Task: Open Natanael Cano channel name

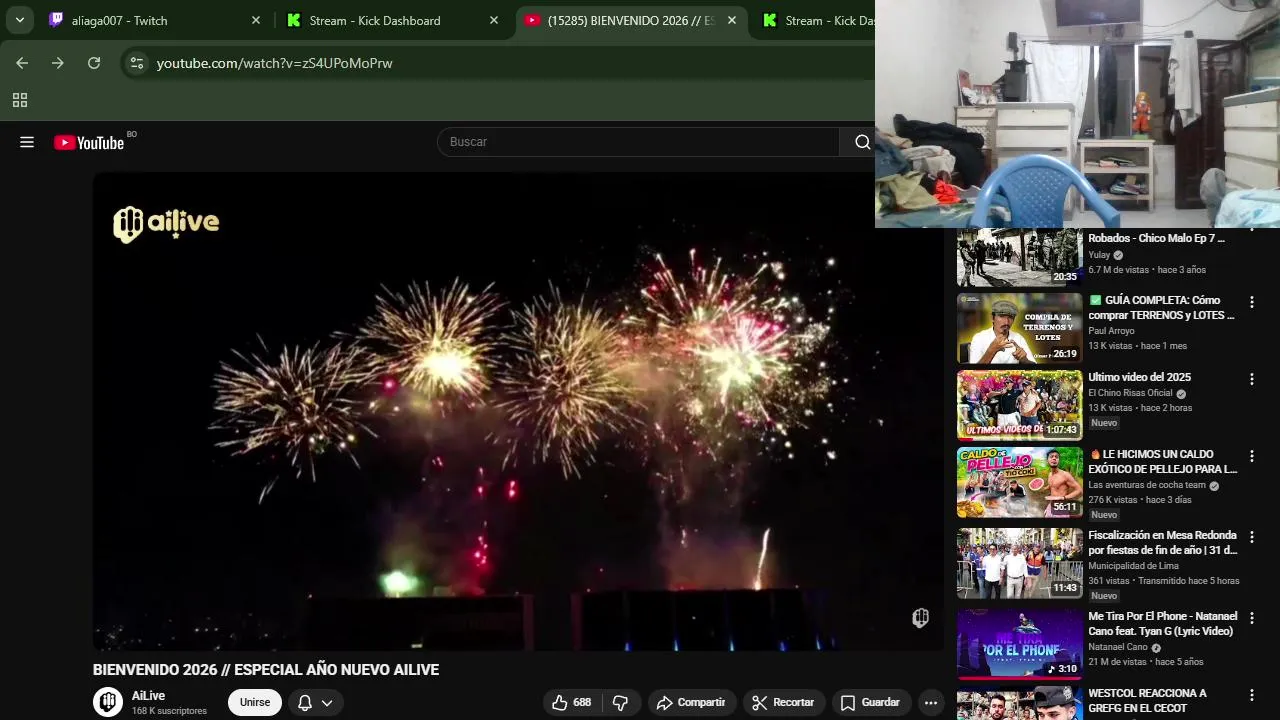Action: click(x=1118, y=647)
